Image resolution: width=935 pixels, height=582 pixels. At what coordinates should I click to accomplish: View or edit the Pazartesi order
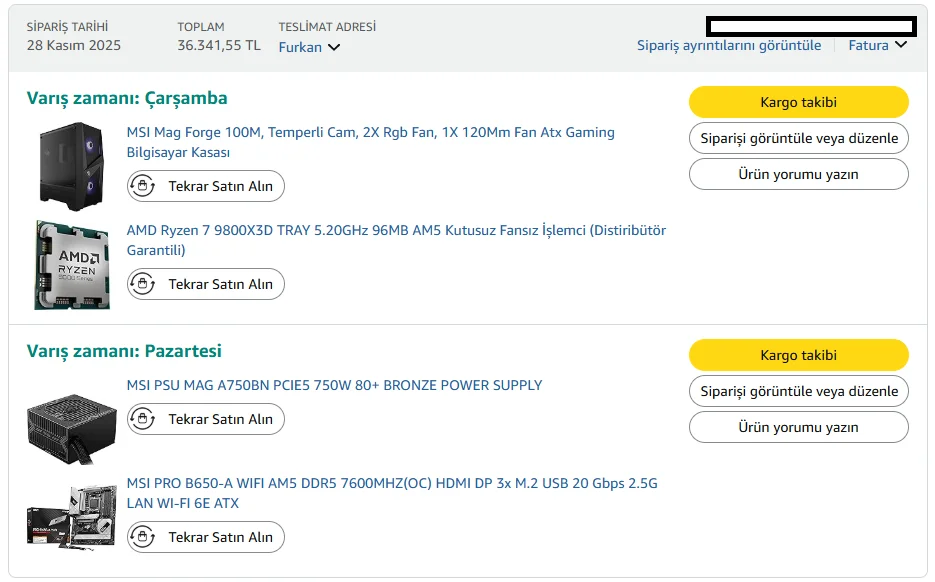pos(798,391)
